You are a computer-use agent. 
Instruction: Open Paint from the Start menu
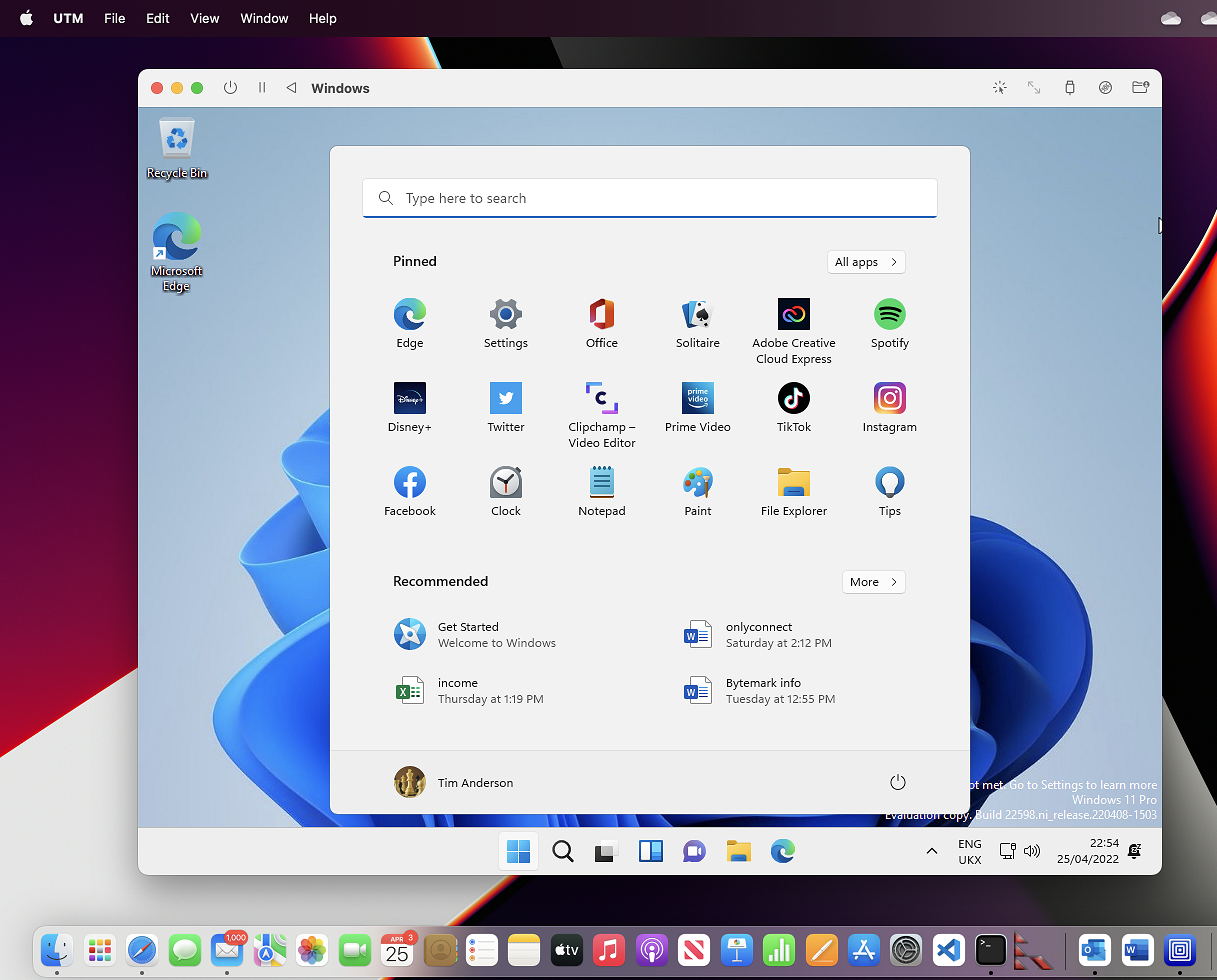697,483
